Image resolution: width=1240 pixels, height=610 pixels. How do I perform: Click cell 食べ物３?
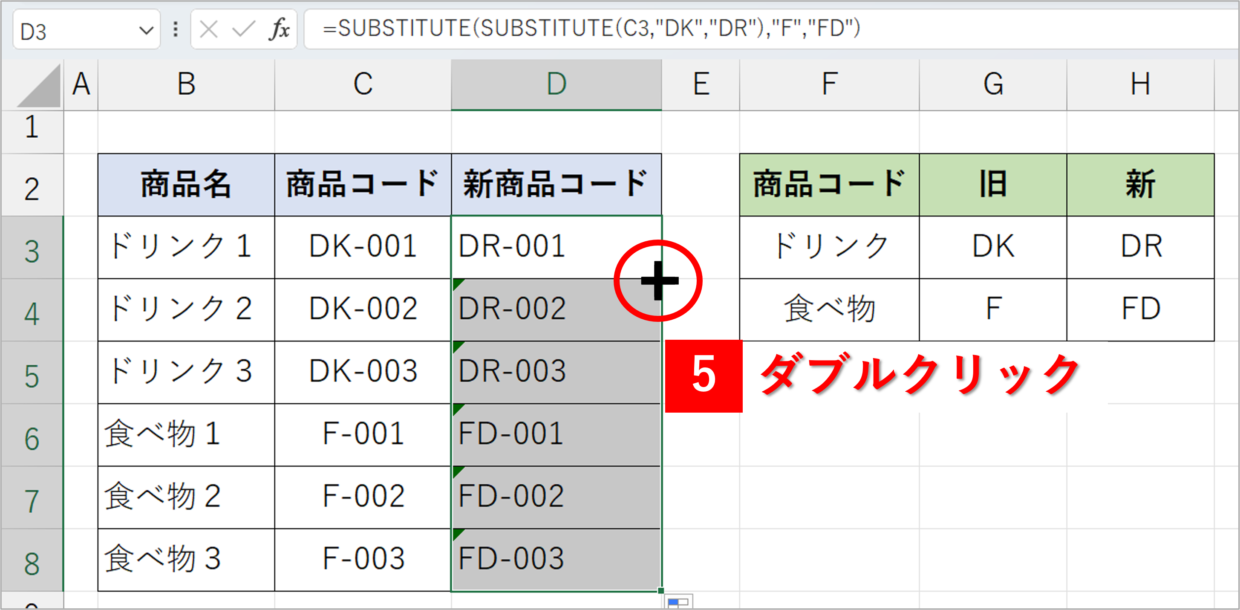[186, 560]
